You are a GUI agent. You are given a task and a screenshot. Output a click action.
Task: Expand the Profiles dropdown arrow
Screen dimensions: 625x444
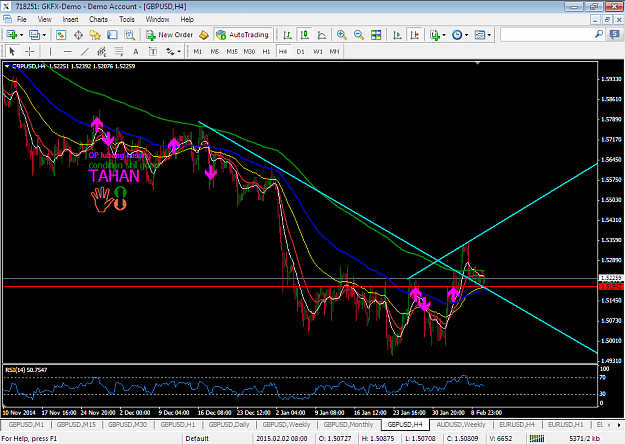[x=44, y=35]
